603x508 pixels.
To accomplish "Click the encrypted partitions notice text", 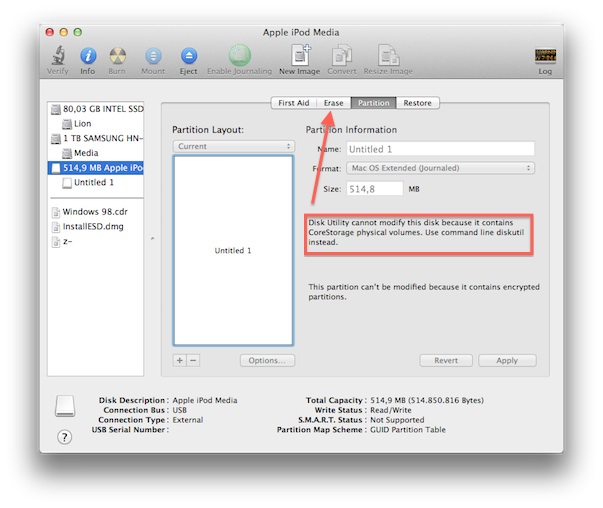I will click(x=424, y=292).
